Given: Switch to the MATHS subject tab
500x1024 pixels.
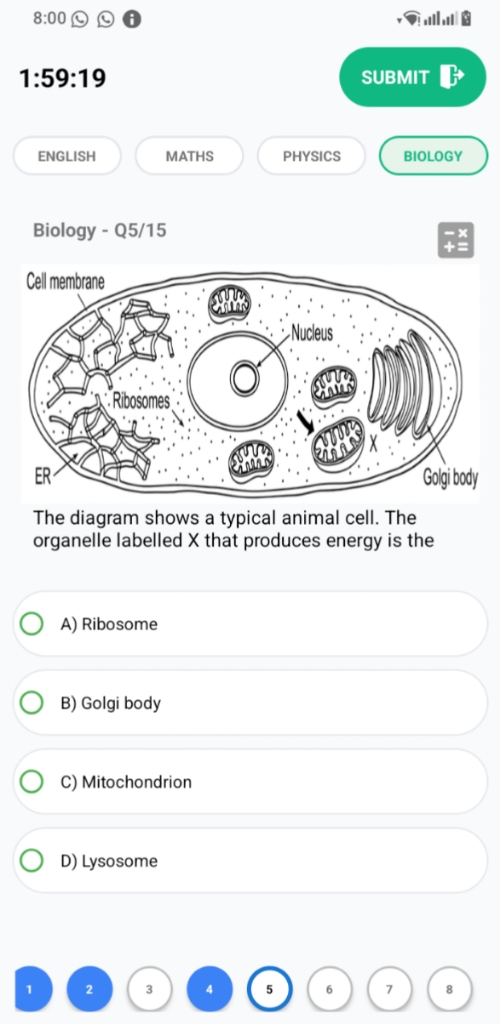Looking at the screenshot, I should tap(189, 156).
